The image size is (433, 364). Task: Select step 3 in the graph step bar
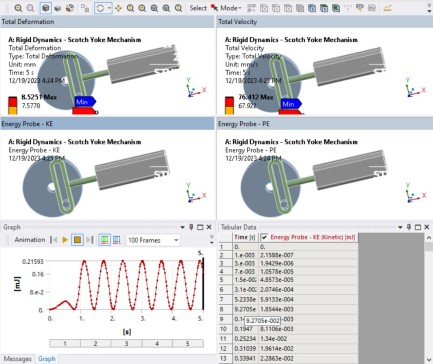(126, 343)
